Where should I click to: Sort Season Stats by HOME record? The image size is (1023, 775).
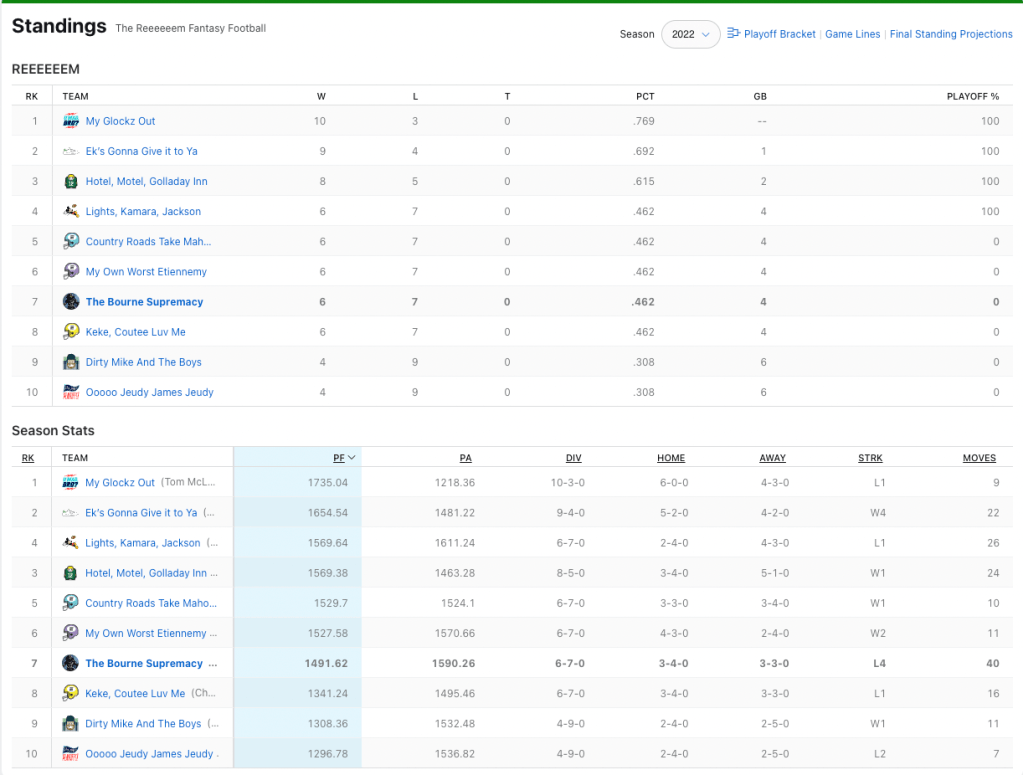click(x=670, y=458)
